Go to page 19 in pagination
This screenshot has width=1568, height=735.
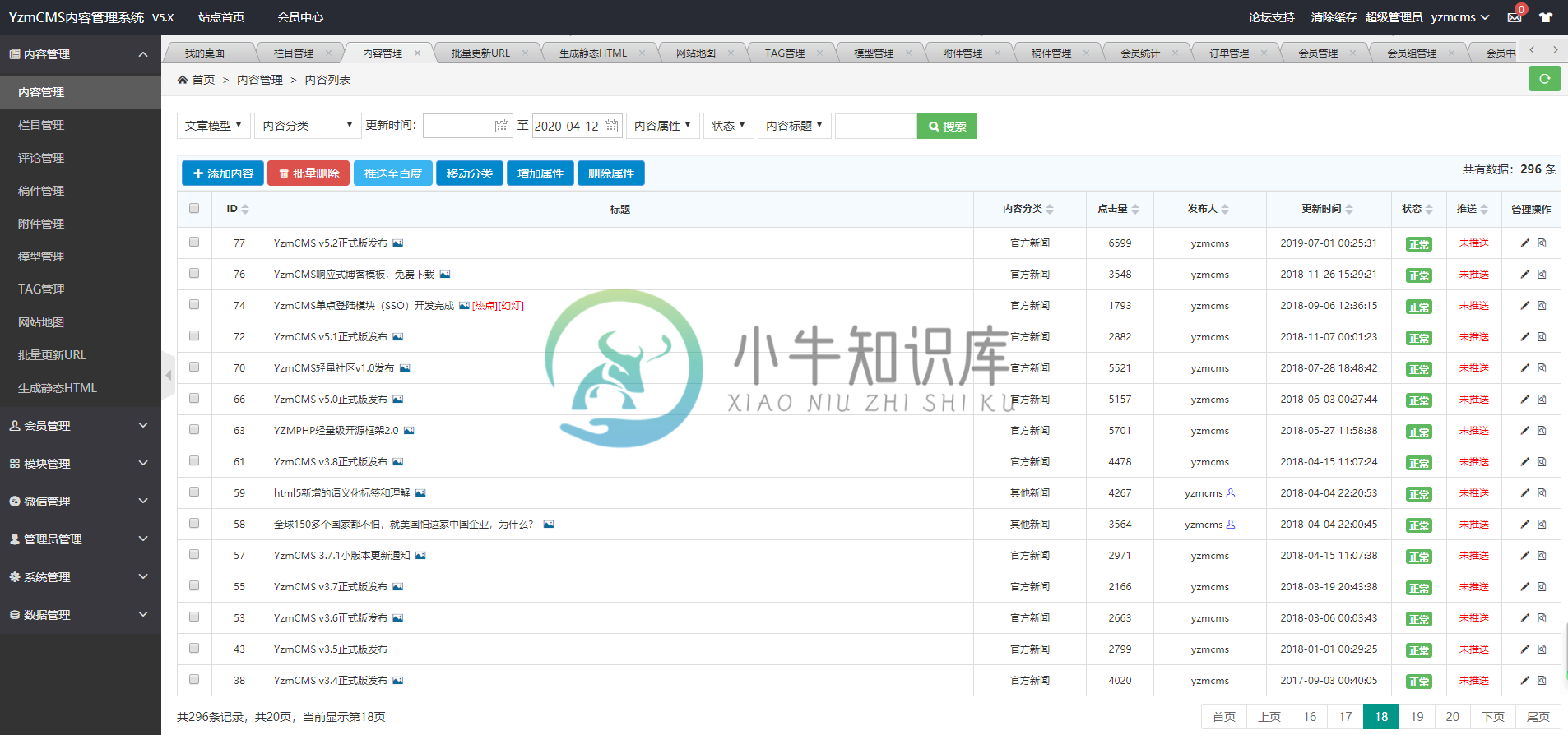pyautogui.click(x=1417, y=717)
